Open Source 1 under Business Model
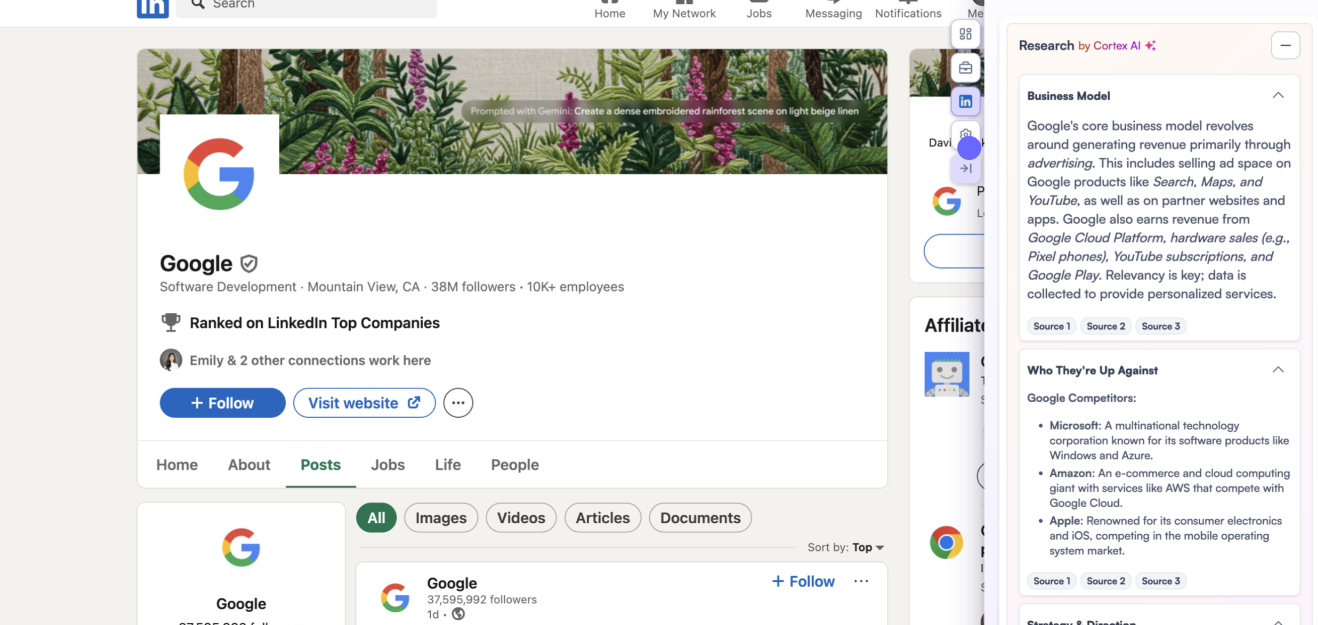The height and width of the screenshot is (625, 1318). [x=1052, y=326]
